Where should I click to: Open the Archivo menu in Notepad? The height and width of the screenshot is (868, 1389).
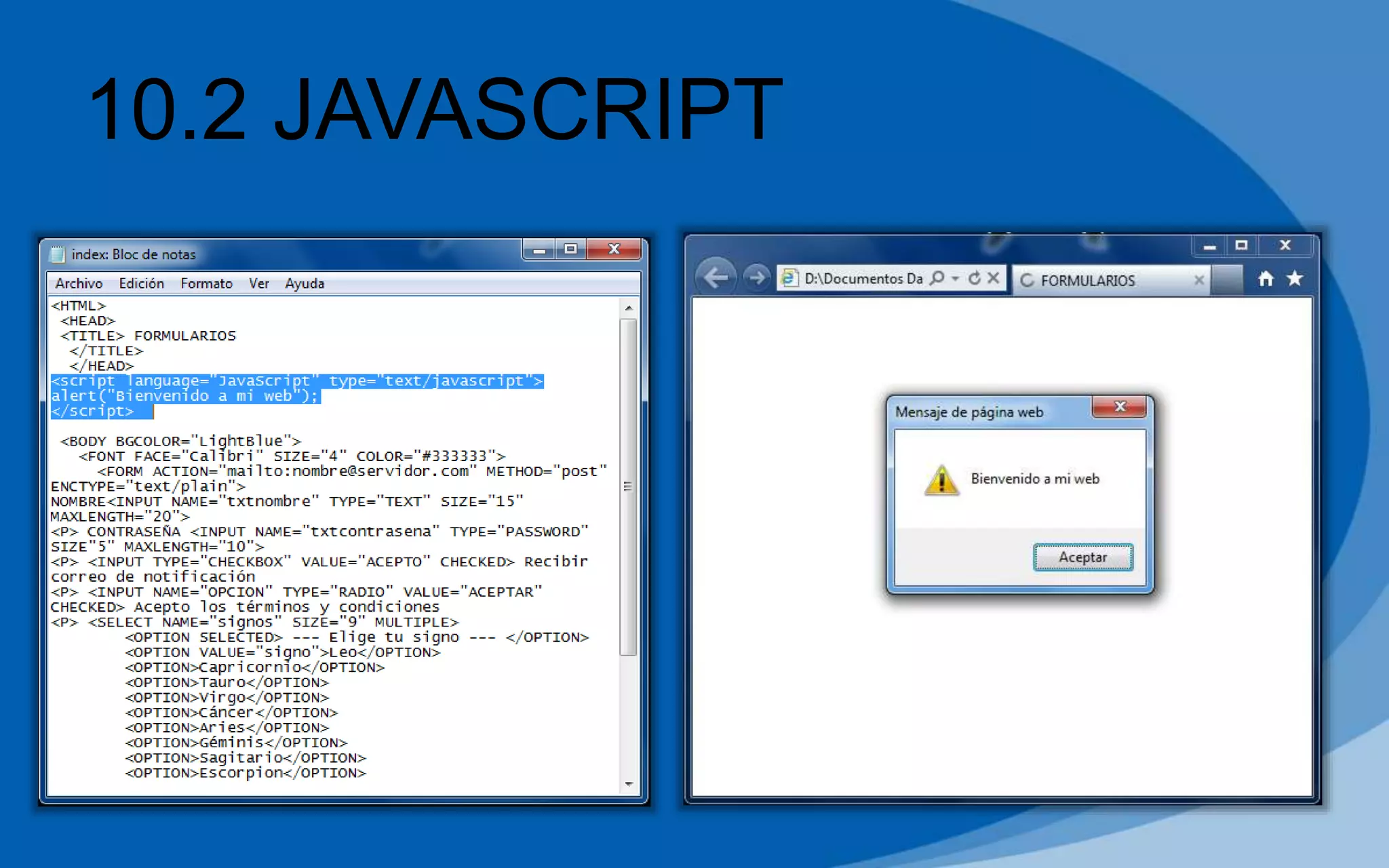point(79,283)
